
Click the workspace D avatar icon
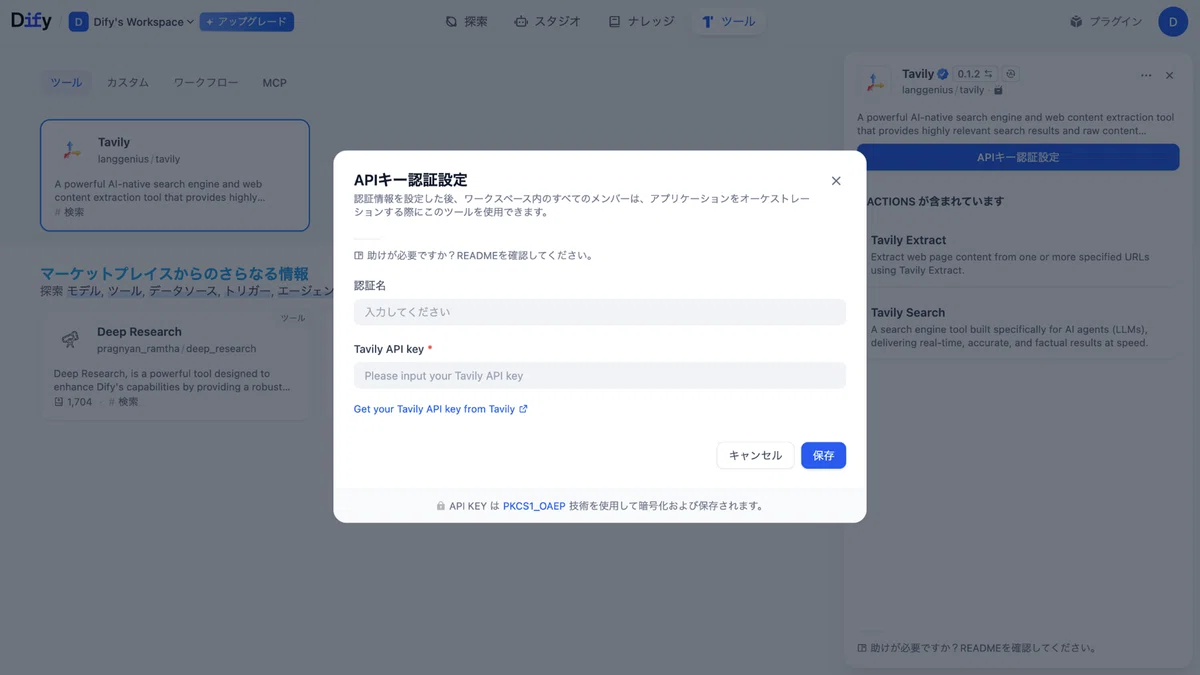click(x=78, y=22)
